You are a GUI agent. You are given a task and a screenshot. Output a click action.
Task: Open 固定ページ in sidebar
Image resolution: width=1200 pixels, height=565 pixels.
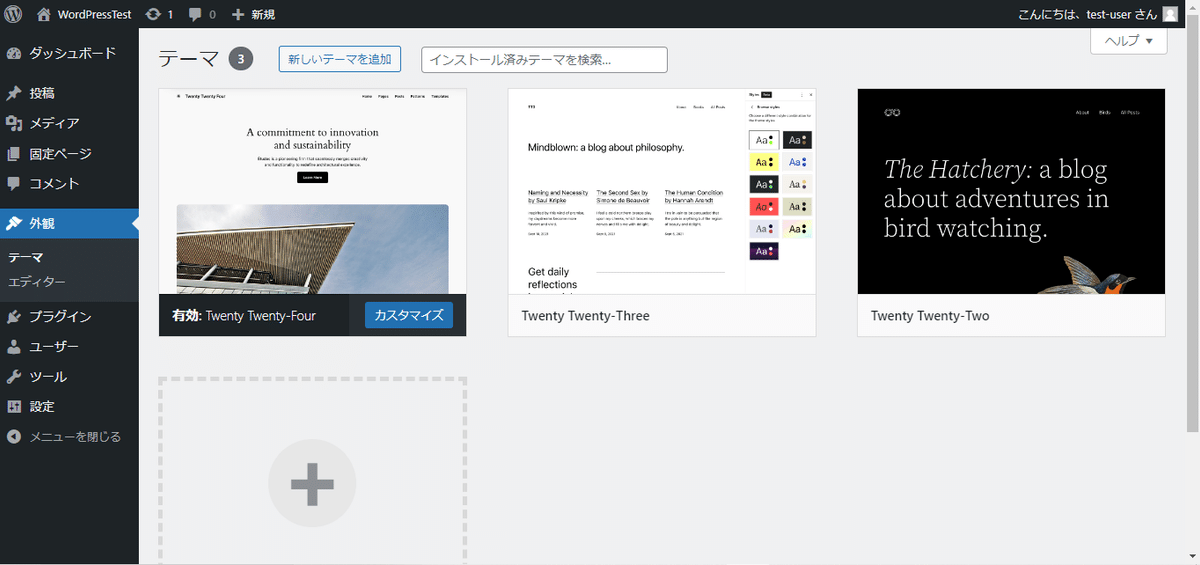pyautogui.click(x=69, y=154)
